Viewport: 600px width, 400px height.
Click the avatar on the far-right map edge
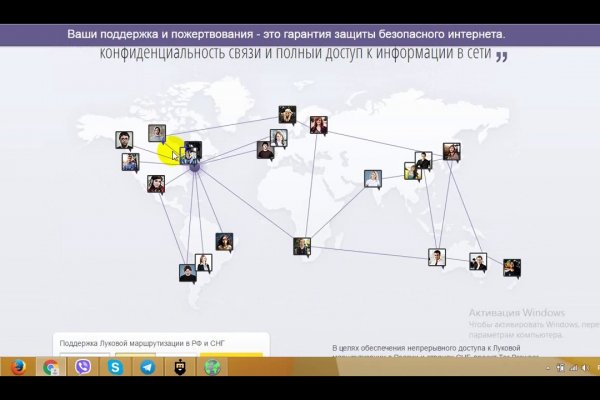tap(512, 267)
